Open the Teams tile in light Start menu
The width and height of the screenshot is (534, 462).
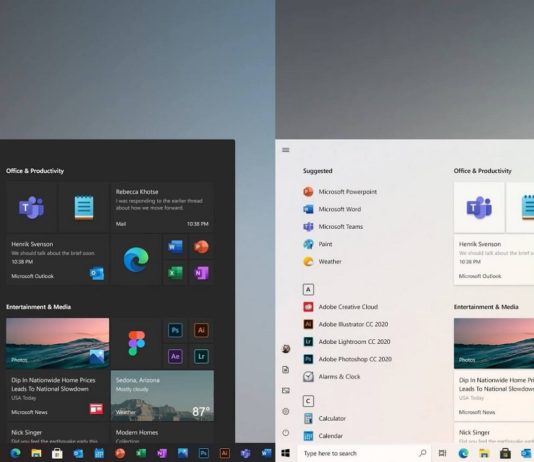[x=479, y=207]
